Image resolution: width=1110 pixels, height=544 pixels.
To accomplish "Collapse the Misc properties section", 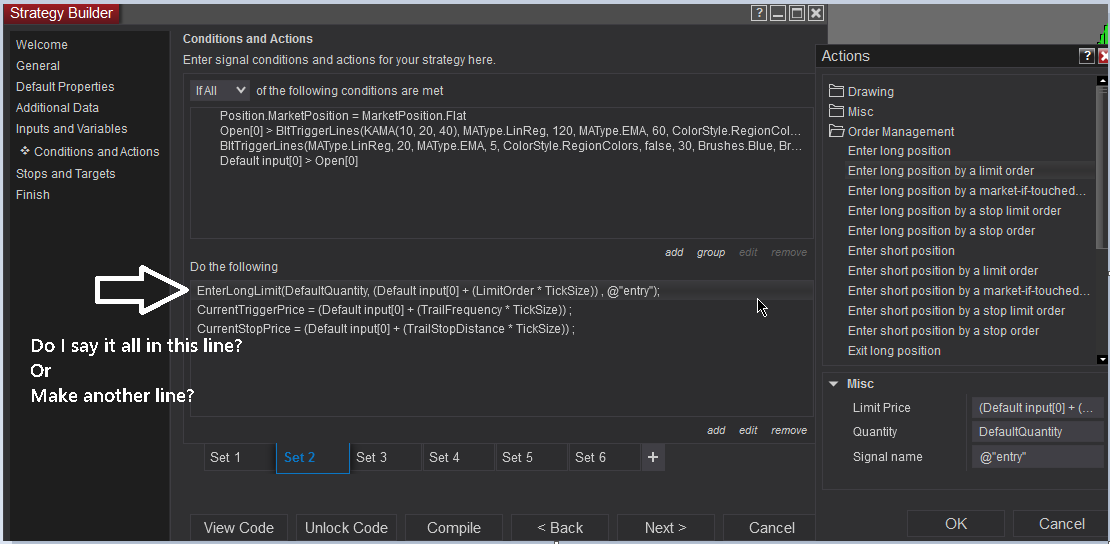I will point(833,384).
